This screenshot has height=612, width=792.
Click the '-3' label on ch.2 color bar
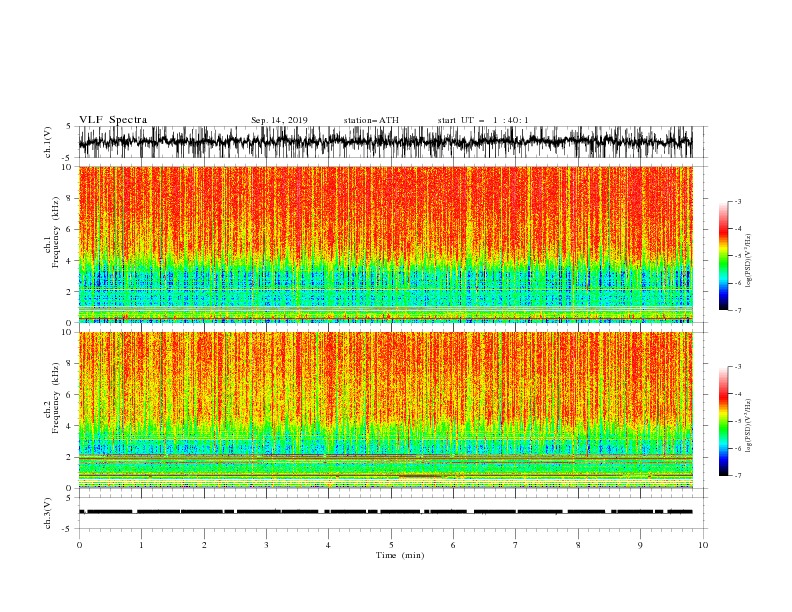tap(738, 367)
